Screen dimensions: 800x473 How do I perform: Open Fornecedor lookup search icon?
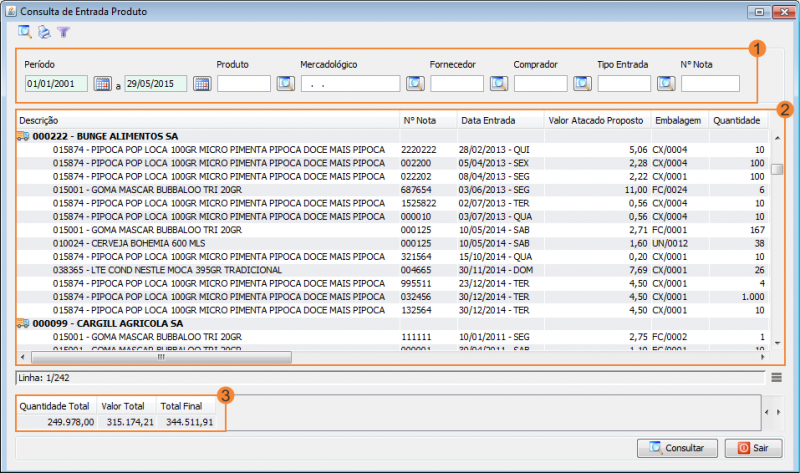coord(499,84)
